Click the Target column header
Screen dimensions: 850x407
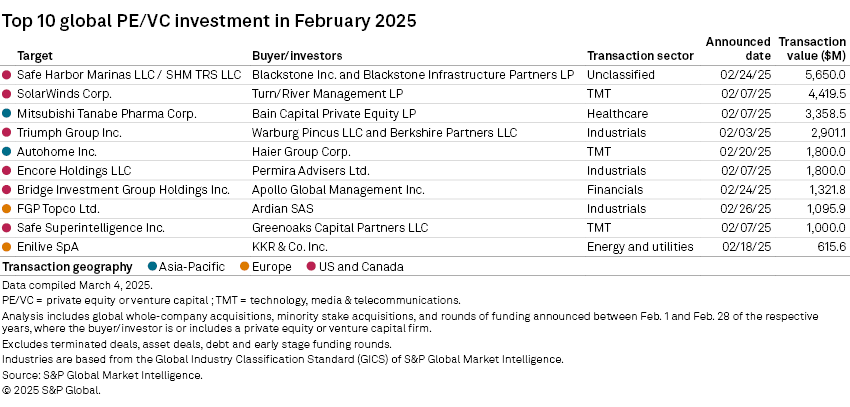[x=36, y=56]
